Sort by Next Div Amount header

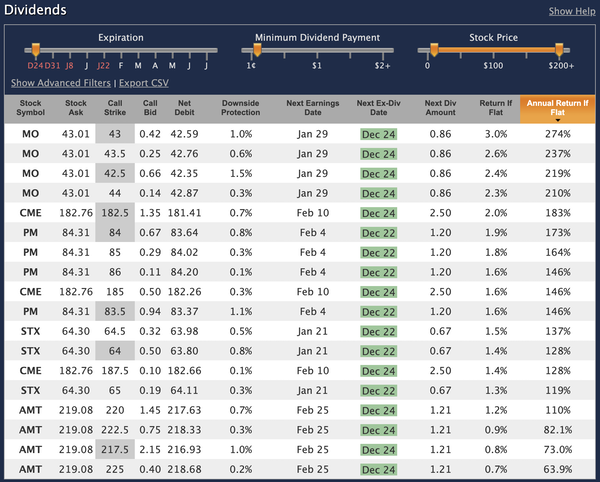click(x=440, y=108)
